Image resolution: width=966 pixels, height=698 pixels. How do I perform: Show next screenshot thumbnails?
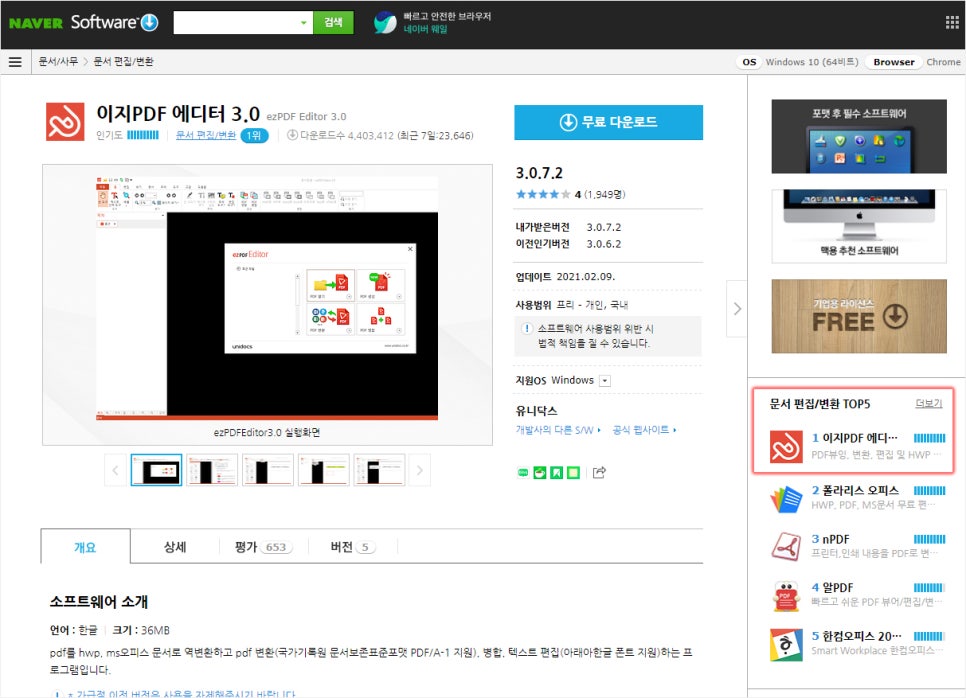click(420, 471)
